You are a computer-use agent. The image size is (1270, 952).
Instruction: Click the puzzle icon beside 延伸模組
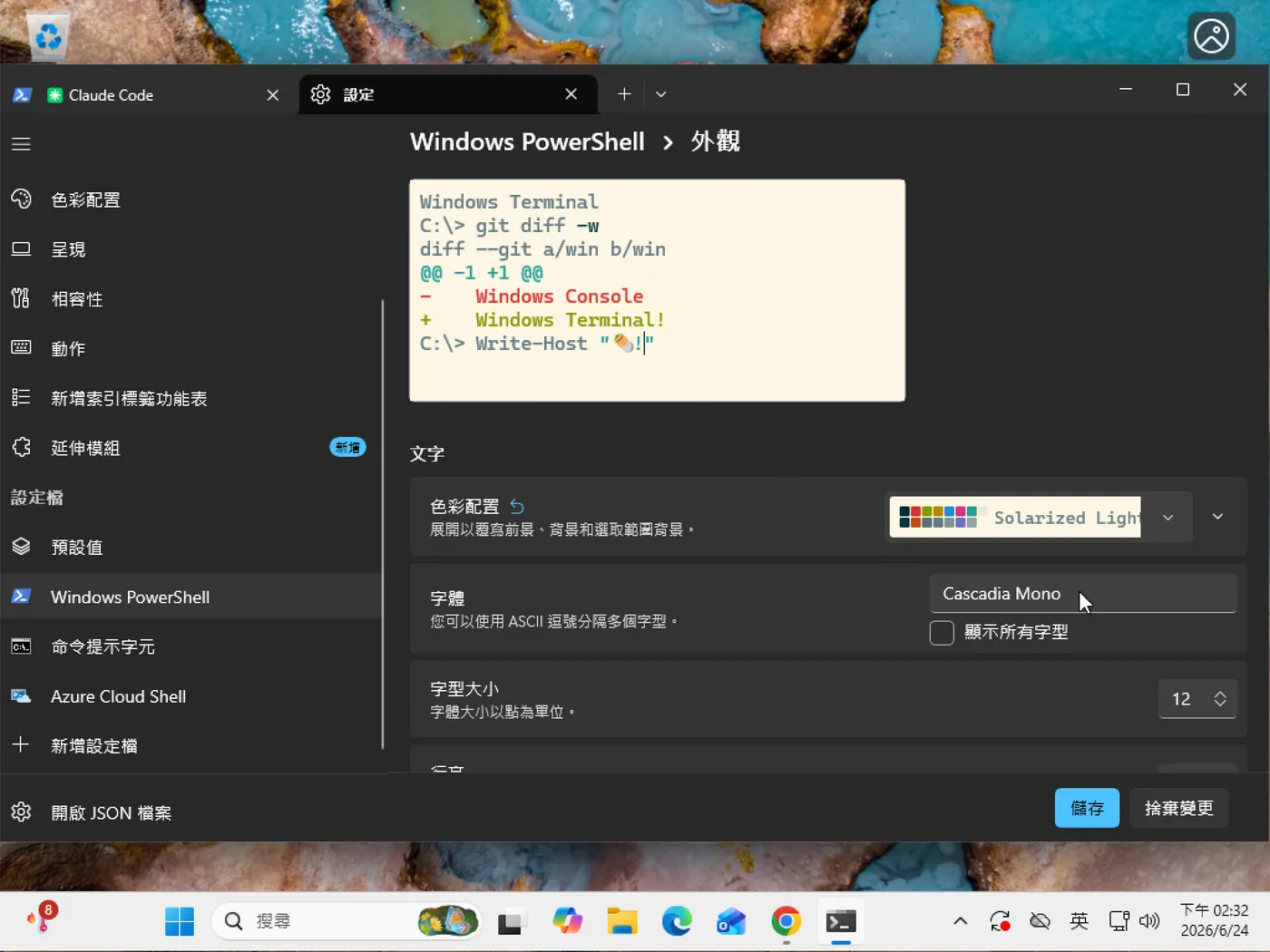(21, 448)
